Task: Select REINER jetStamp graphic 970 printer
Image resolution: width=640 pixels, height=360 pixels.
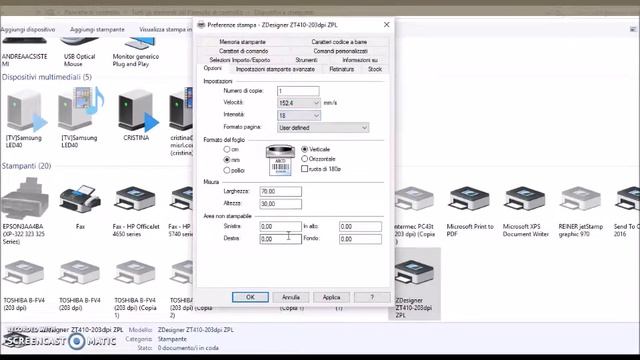Action: [x=580, y=199]
